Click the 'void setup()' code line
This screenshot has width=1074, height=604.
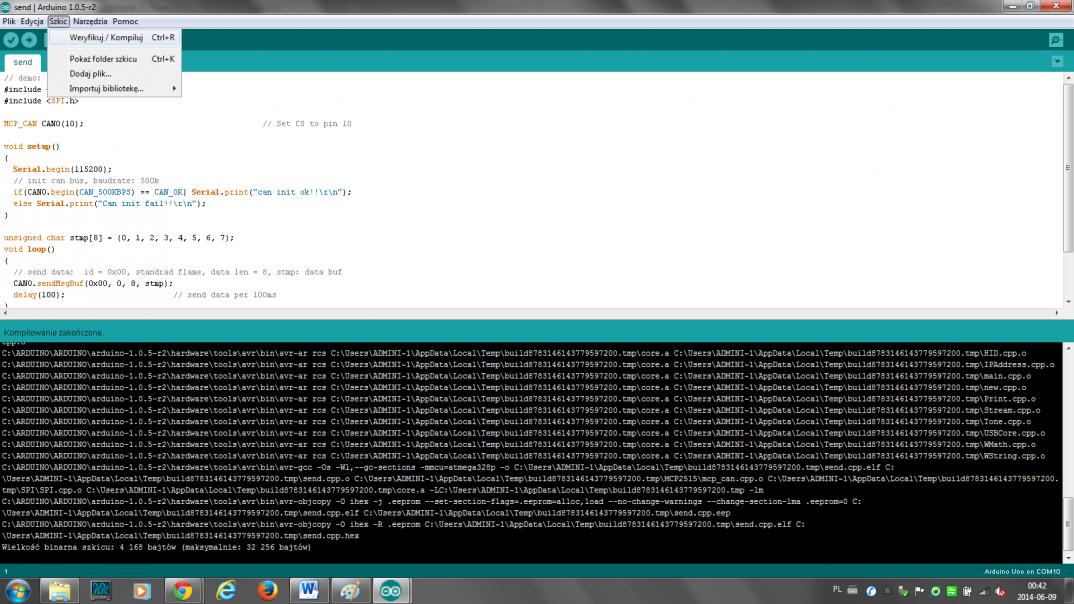click(32, 147)
